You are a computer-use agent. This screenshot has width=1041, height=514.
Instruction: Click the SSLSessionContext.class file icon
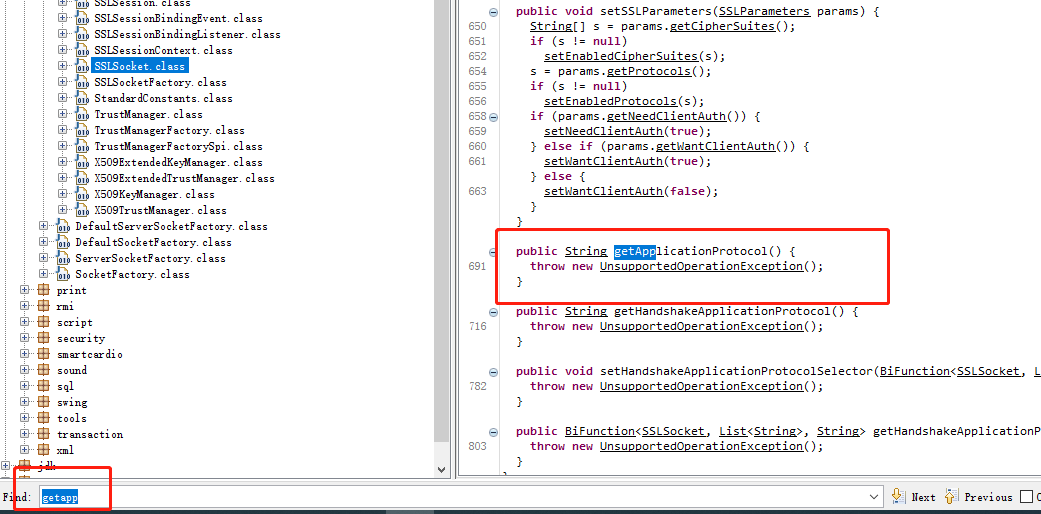click(x=82, y=50)
